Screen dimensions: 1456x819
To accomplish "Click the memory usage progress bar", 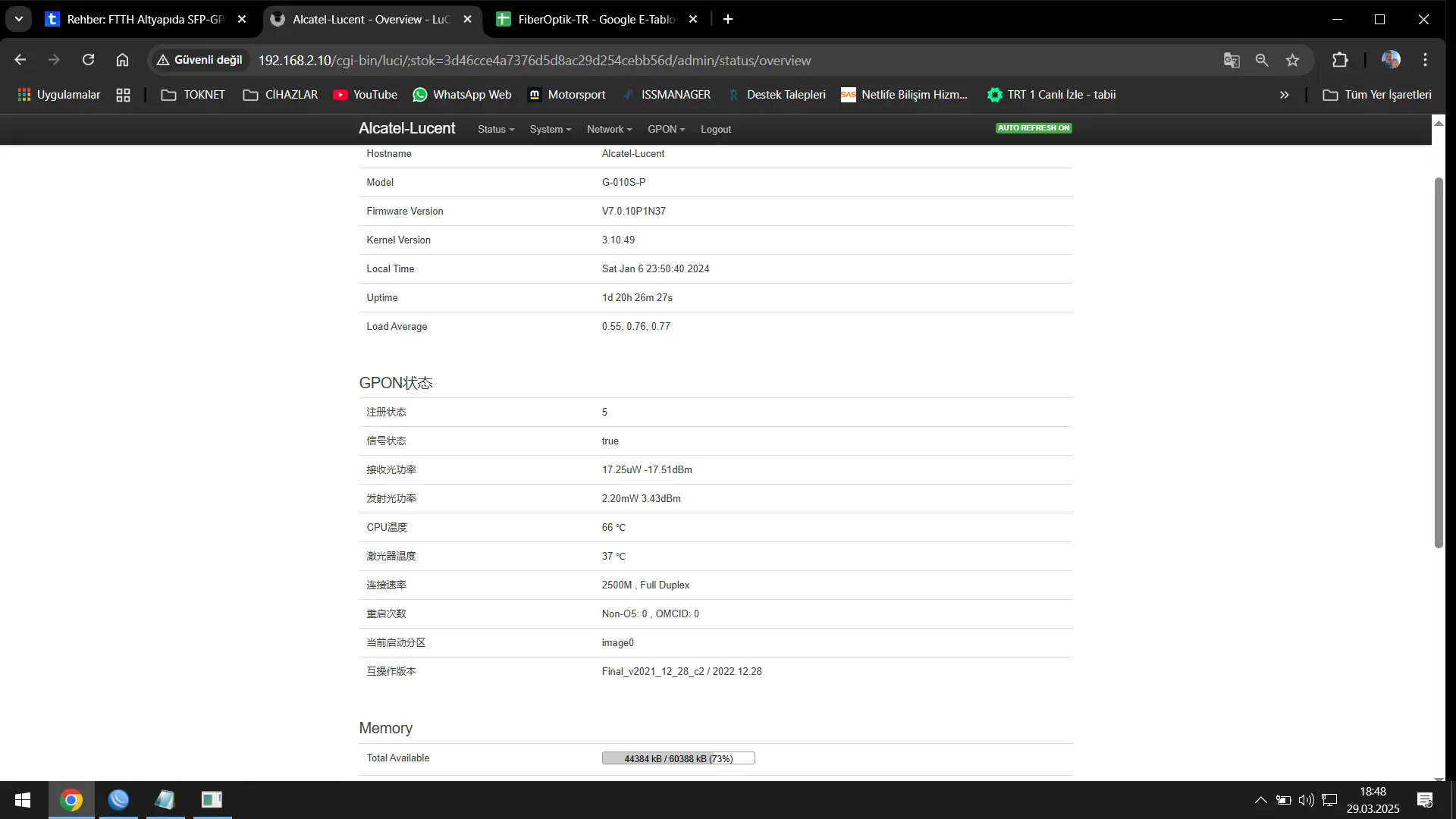I will point(679,758).
